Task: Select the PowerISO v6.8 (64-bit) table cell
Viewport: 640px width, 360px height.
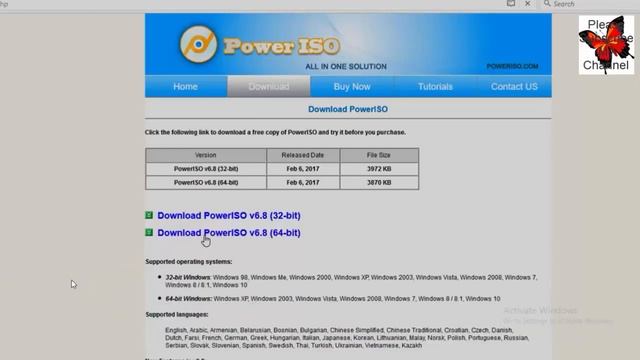Action: (206, 182)
